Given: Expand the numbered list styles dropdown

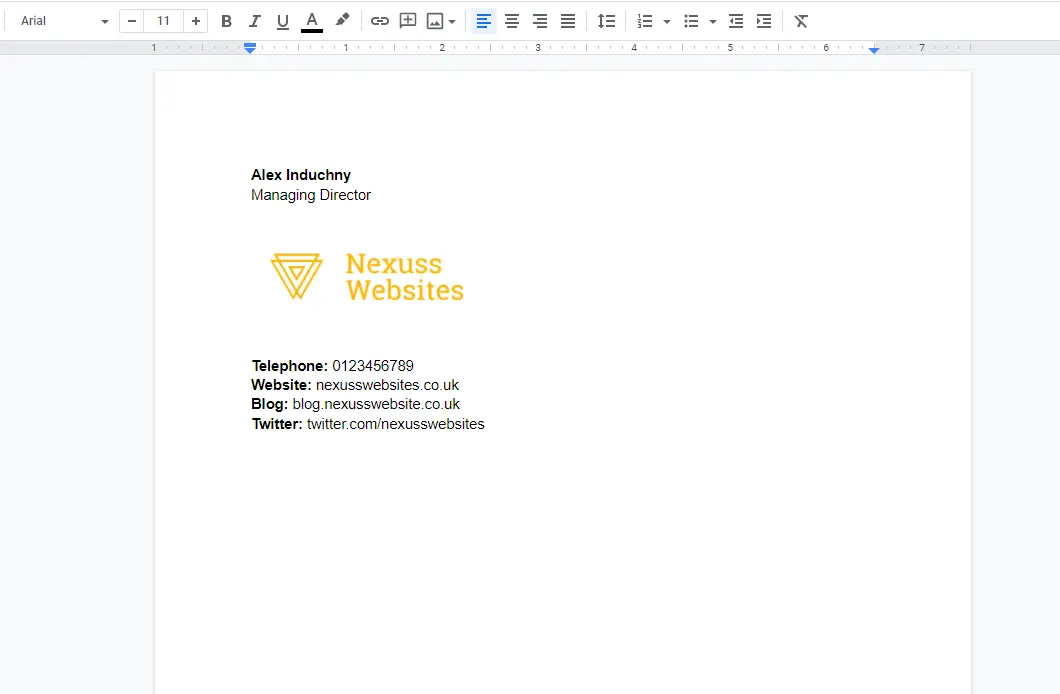Looking at the screenshot, I should click(666, 20).
